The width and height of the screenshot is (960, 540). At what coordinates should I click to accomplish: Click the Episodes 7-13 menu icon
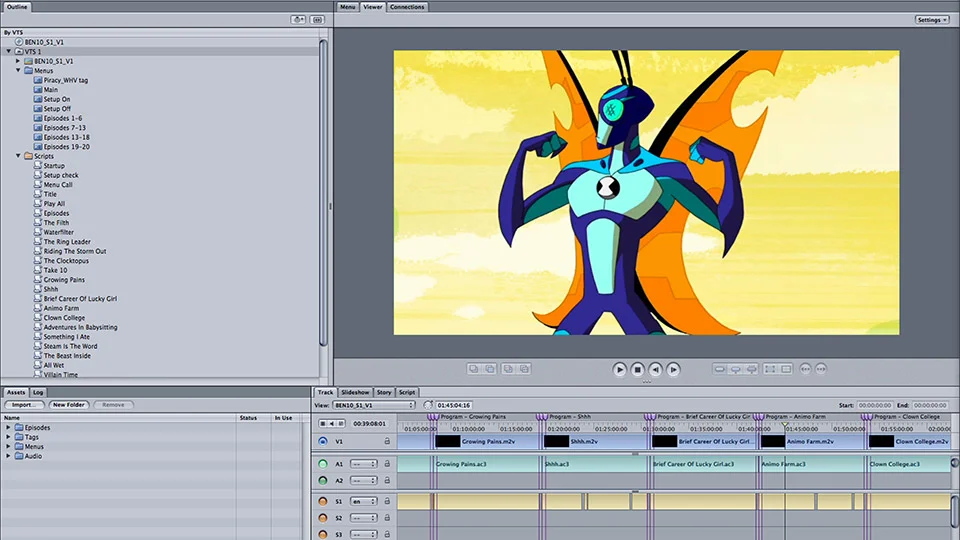[x=38, y=127]
